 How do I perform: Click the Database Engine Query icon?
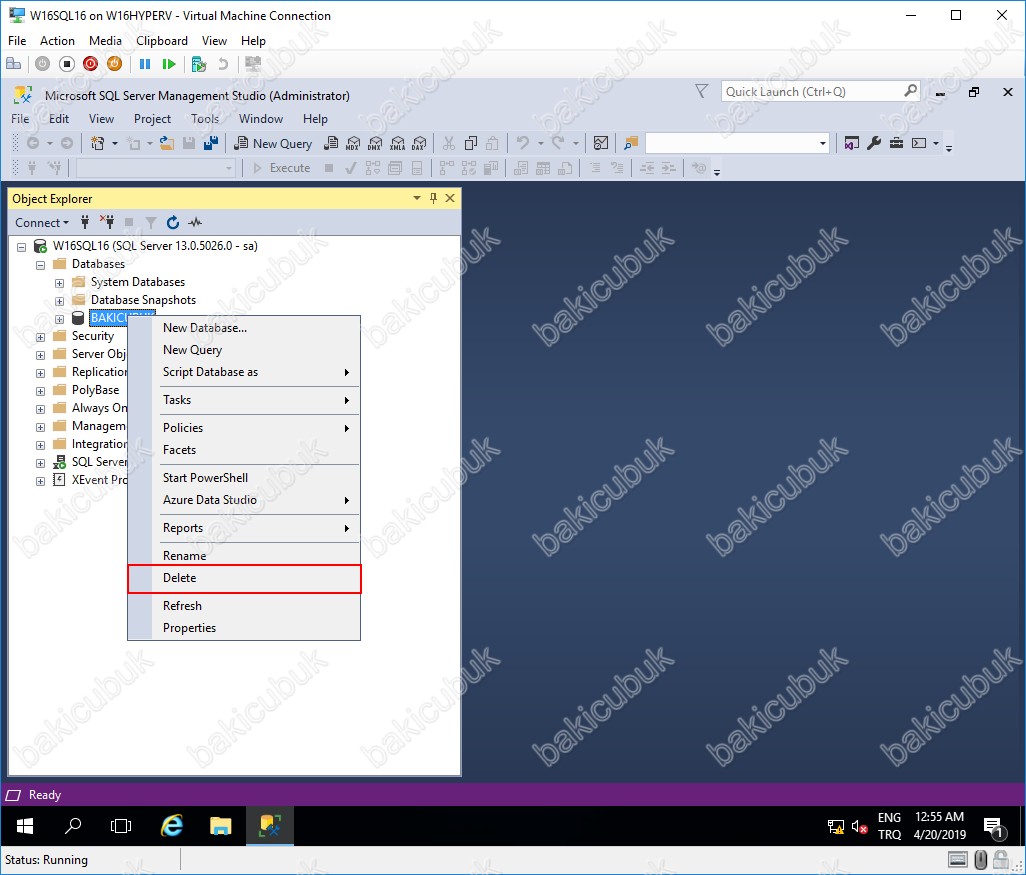[332, 143]
